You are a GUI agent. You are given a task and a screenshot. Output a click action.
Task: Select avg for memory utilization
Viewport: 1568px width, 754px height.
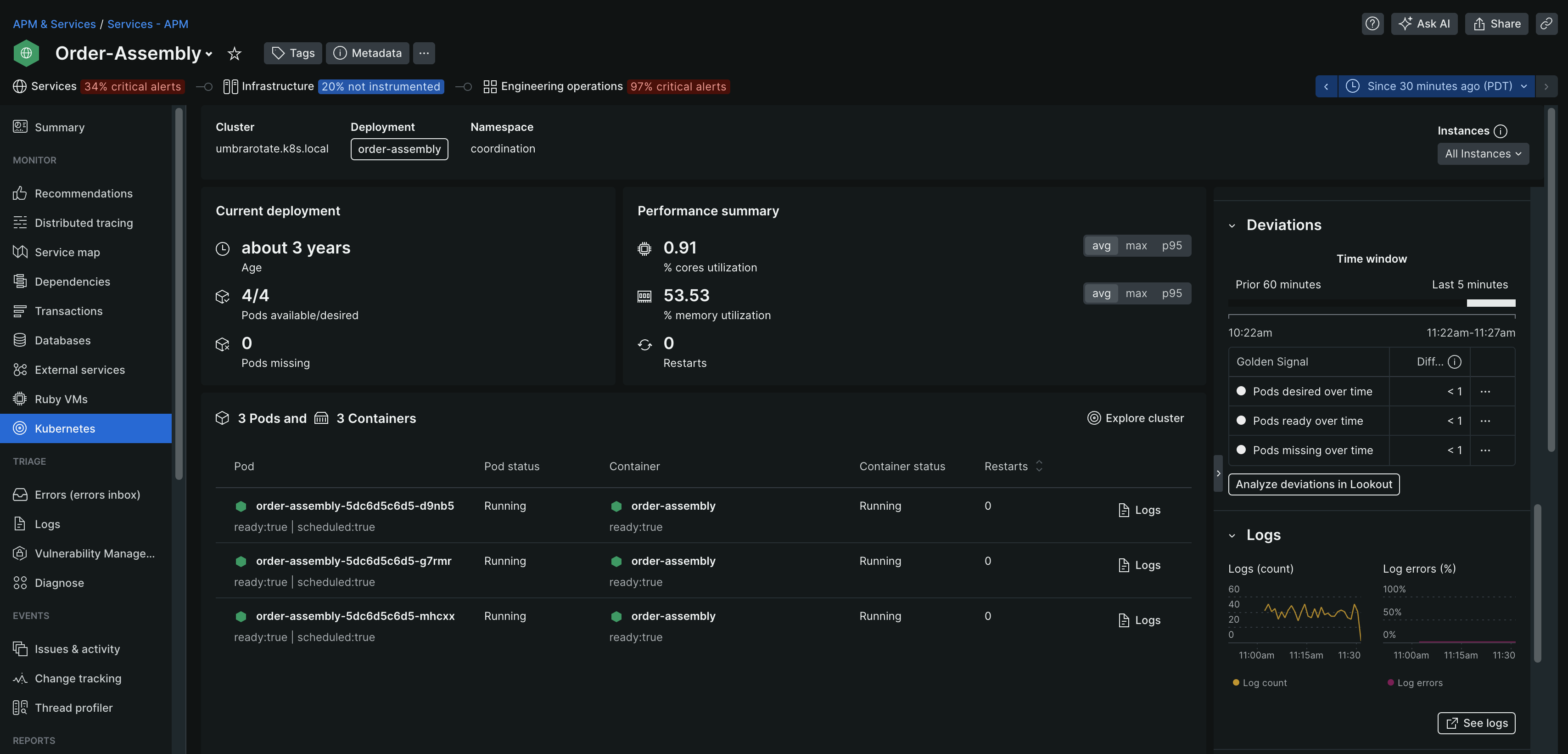1101,293
